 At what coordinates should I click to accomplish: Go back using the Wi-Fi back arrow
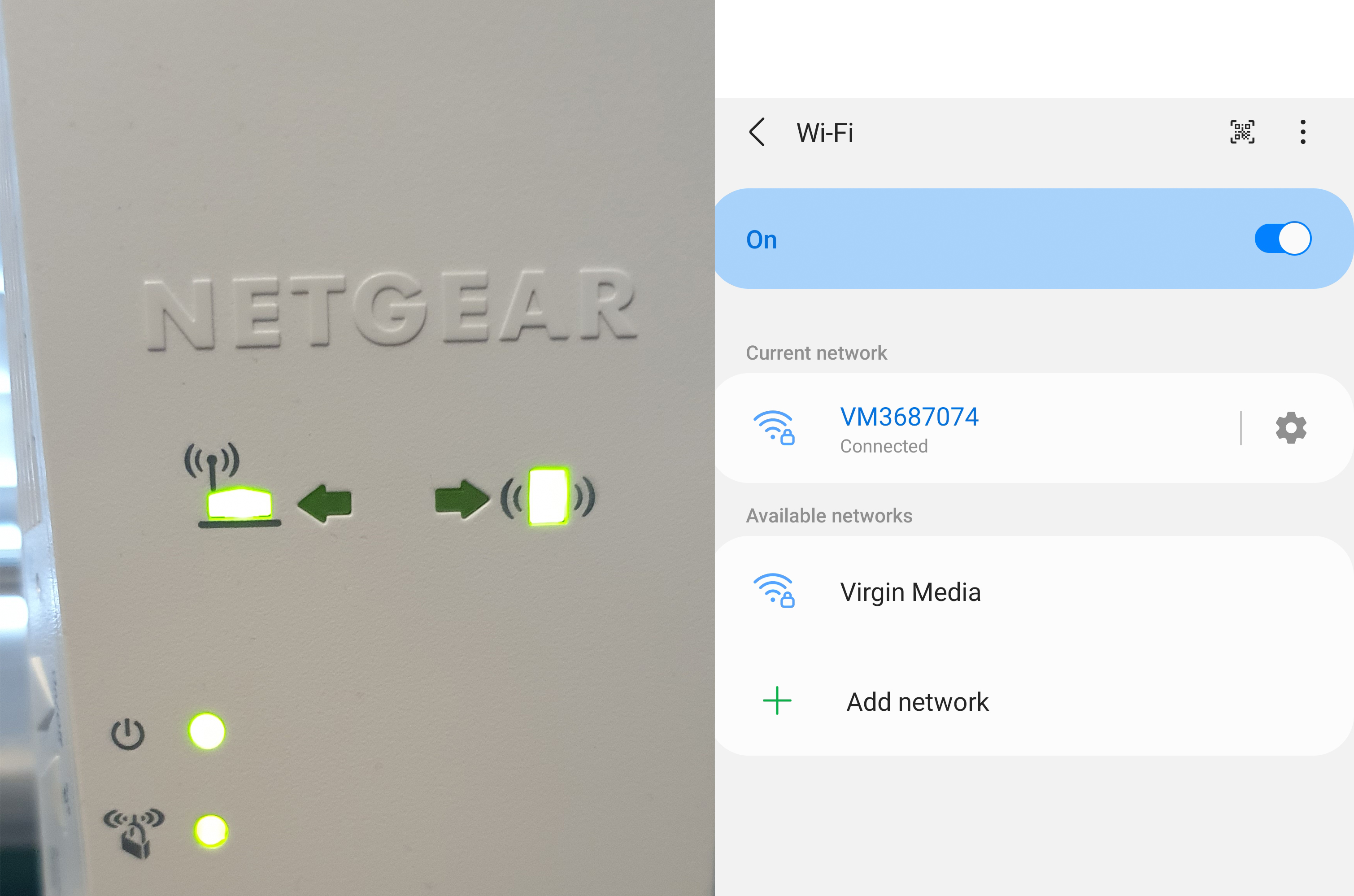click(x=757, y=133)
